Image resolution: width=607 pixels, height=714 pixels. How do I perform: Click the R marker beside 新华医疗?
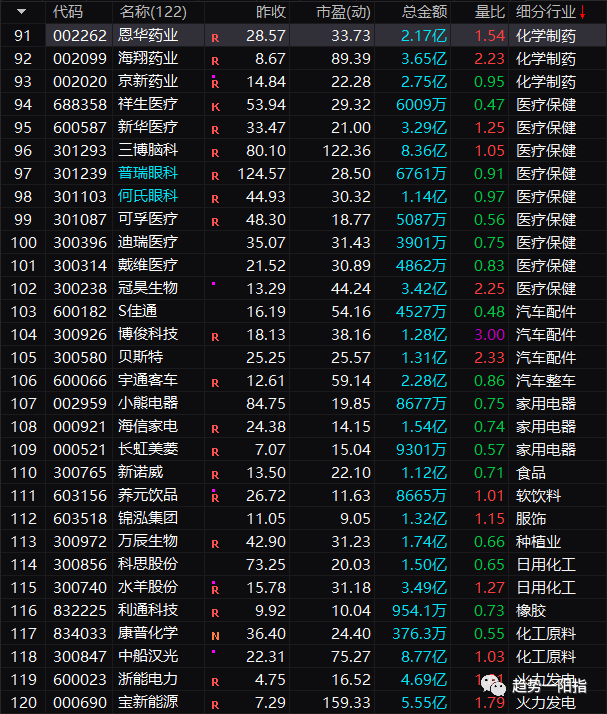[215, 130]
